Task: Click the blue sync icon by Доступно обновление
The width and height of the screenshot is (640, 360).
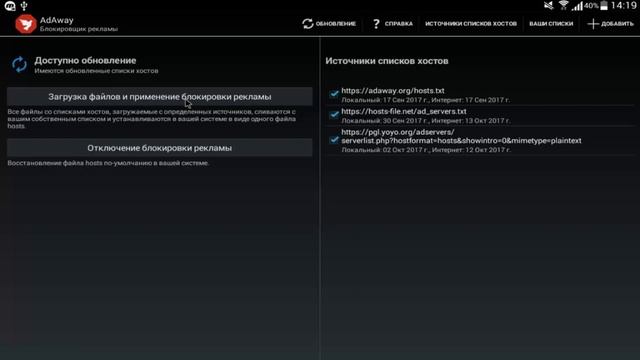Action: click(x=19, y=64)
